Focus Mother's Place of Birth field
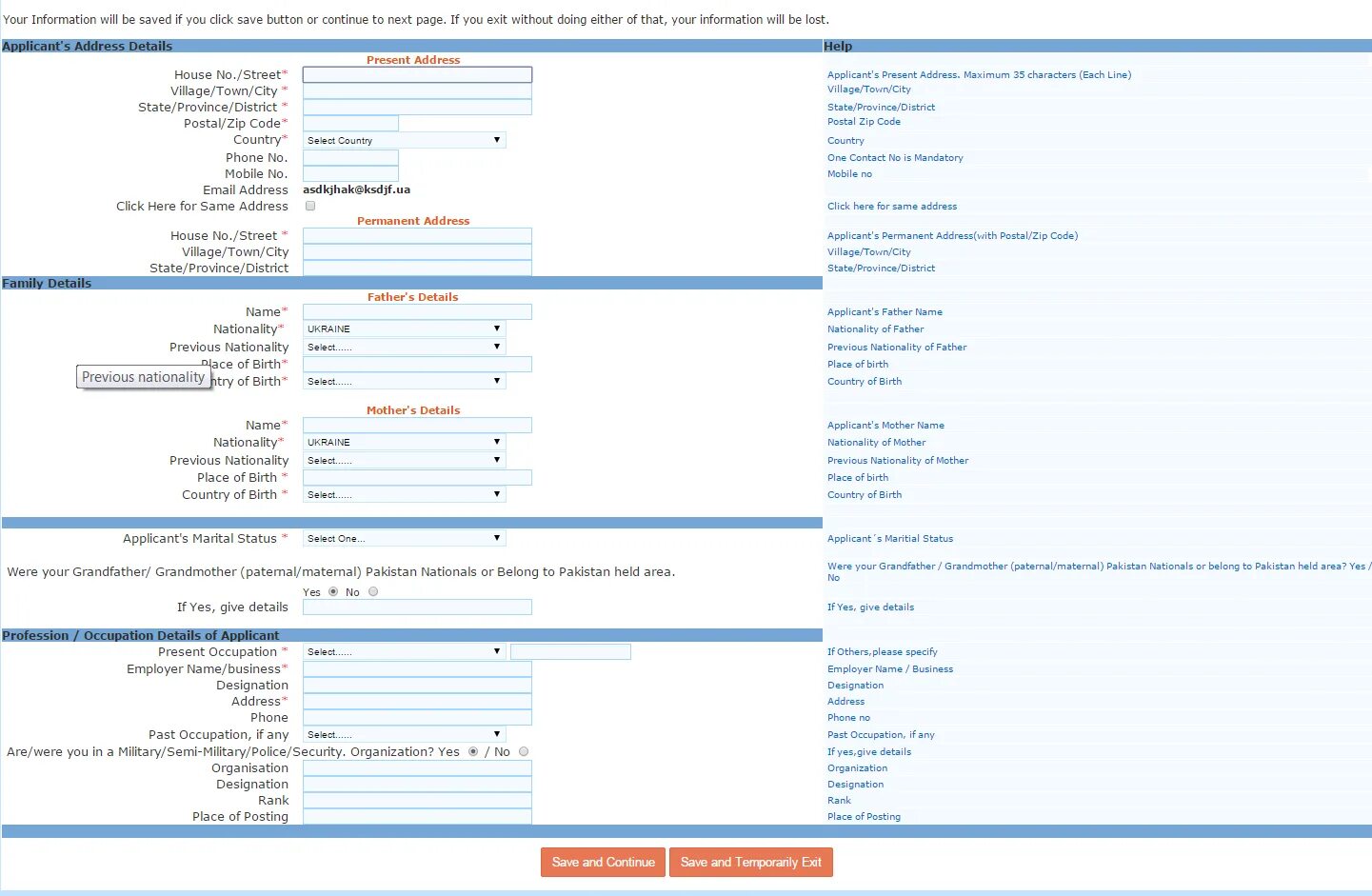Image resolution: width=1372 pixels, height=896 pixels. tap(417, 477)
